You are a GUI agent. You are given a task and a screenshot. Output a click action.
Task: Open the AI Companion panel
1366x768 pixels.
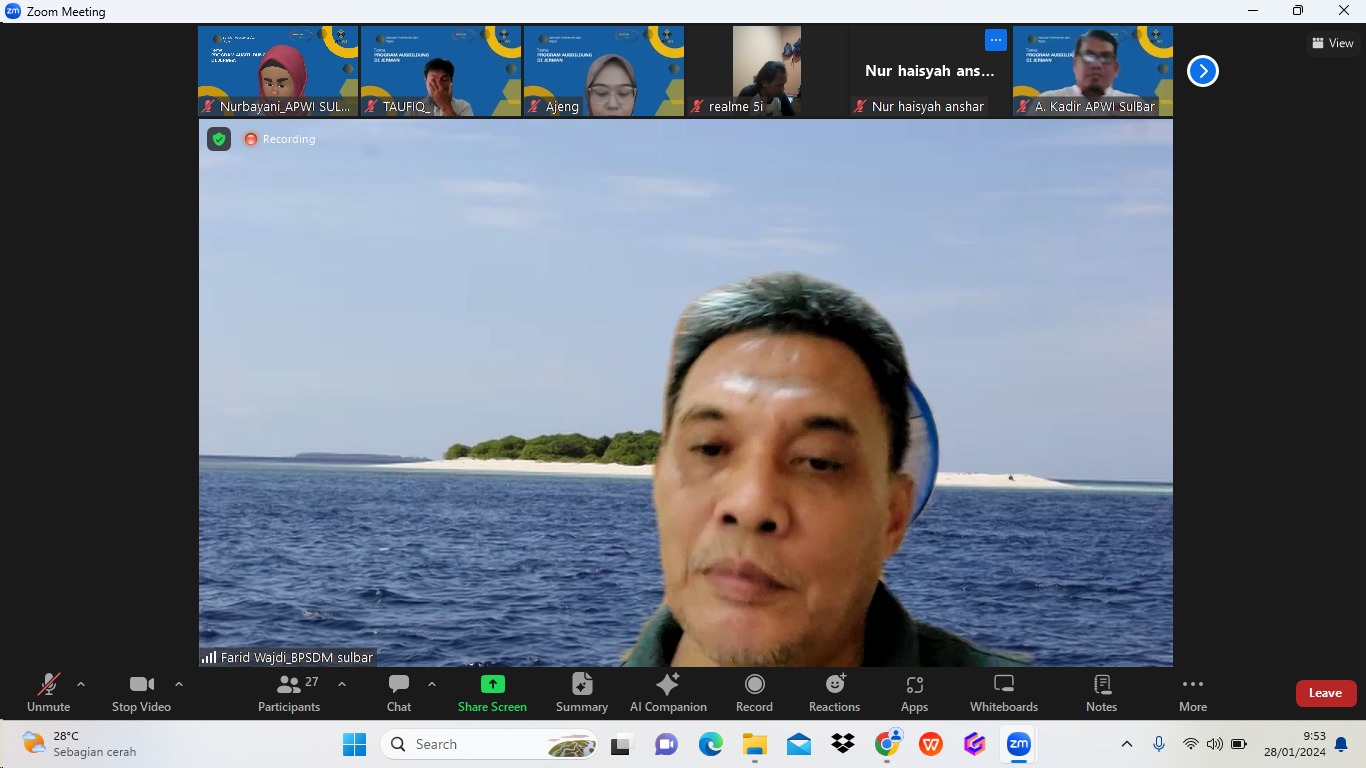coord(668,692)
